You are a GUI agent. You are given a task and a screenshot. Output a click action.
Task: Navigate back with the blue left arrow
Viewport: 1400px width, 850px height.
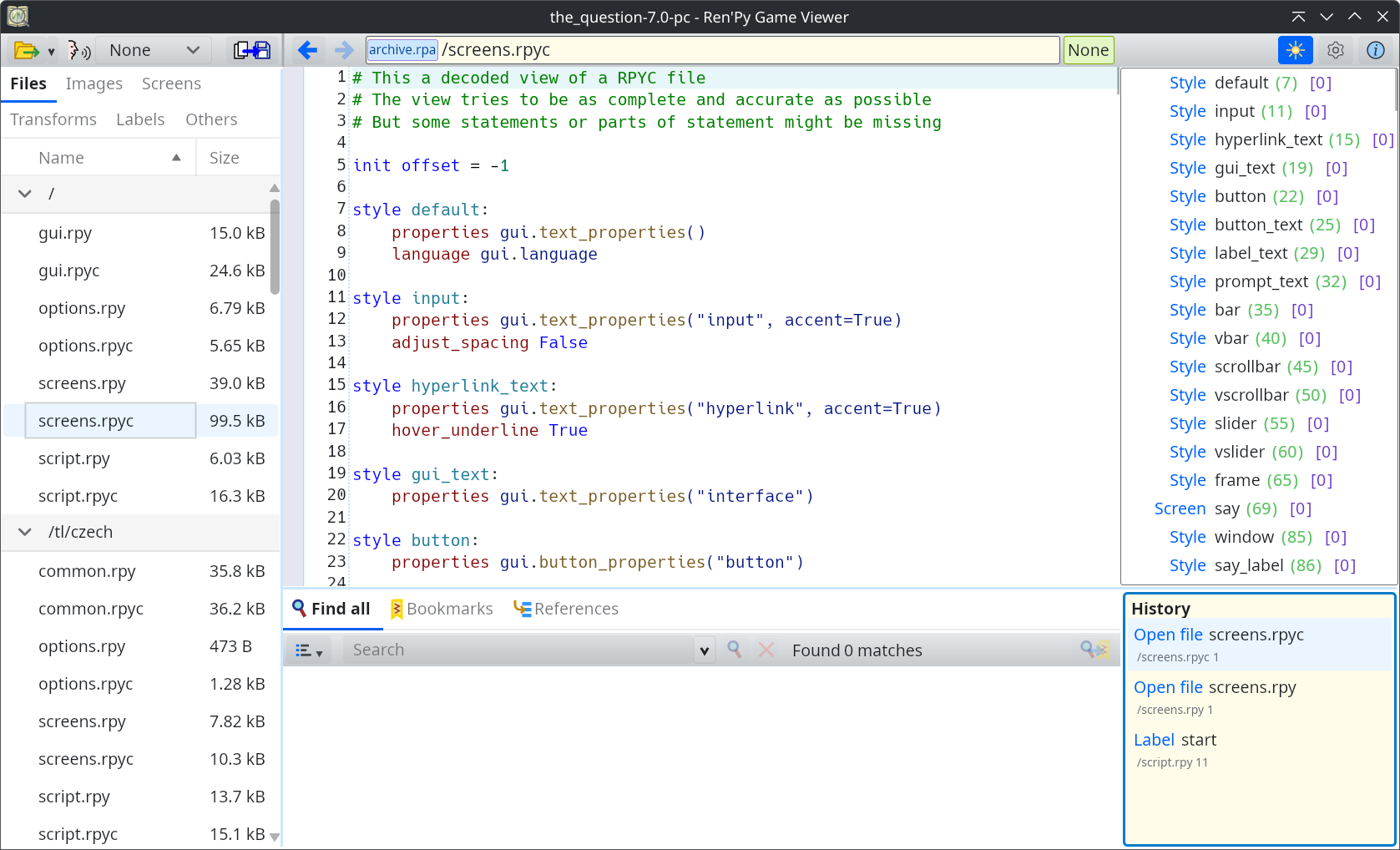[307, 50]
